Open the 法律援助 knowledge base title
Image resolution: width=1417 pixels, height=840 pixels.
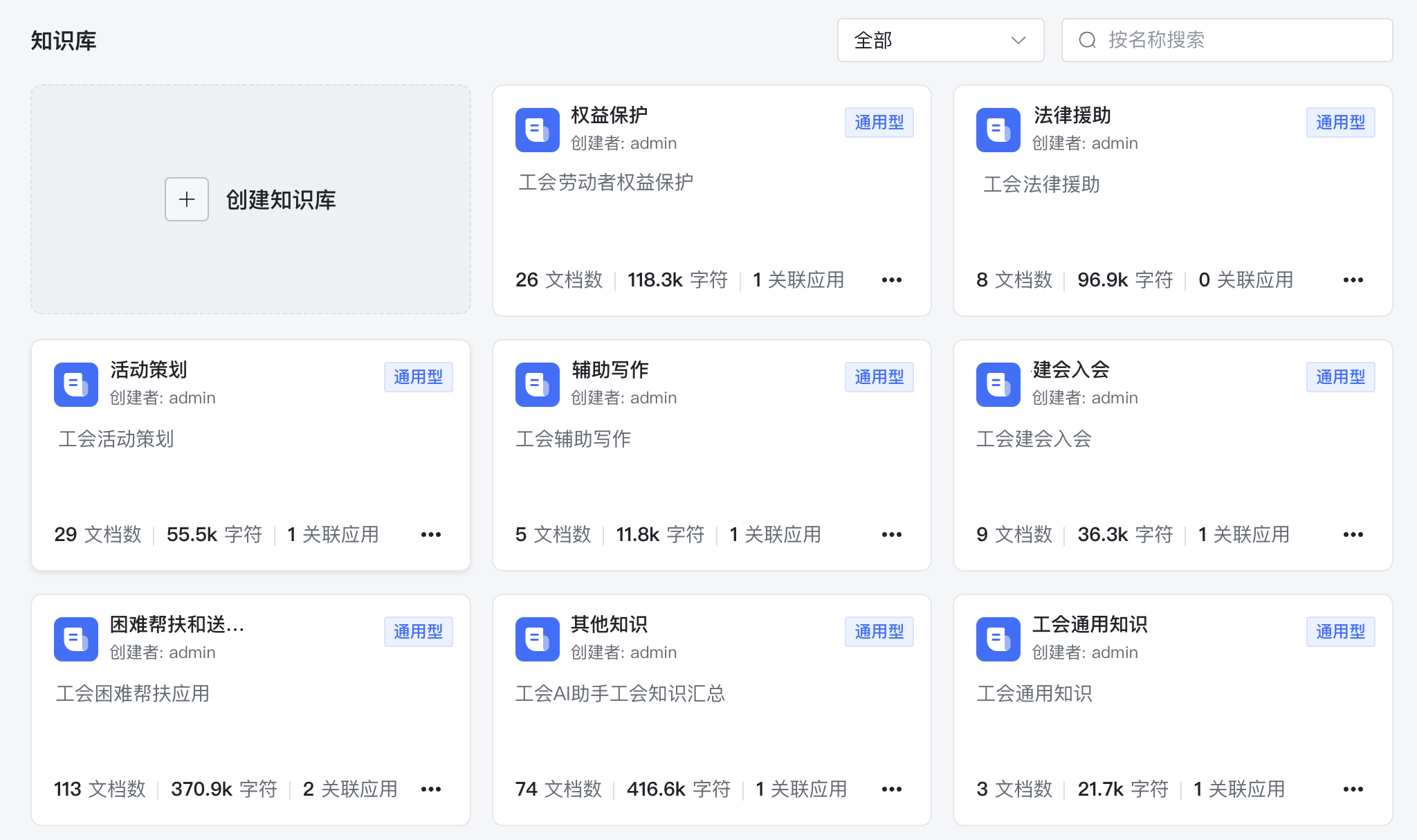[x=1072, y=115]
